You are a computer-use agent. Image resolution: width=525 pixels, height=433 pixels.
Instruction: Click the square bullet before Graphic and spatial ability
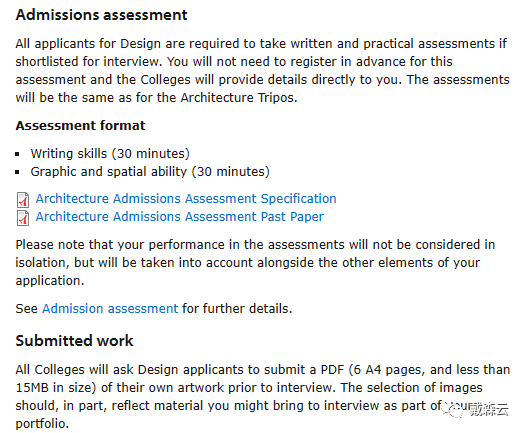tap(17, 172)
